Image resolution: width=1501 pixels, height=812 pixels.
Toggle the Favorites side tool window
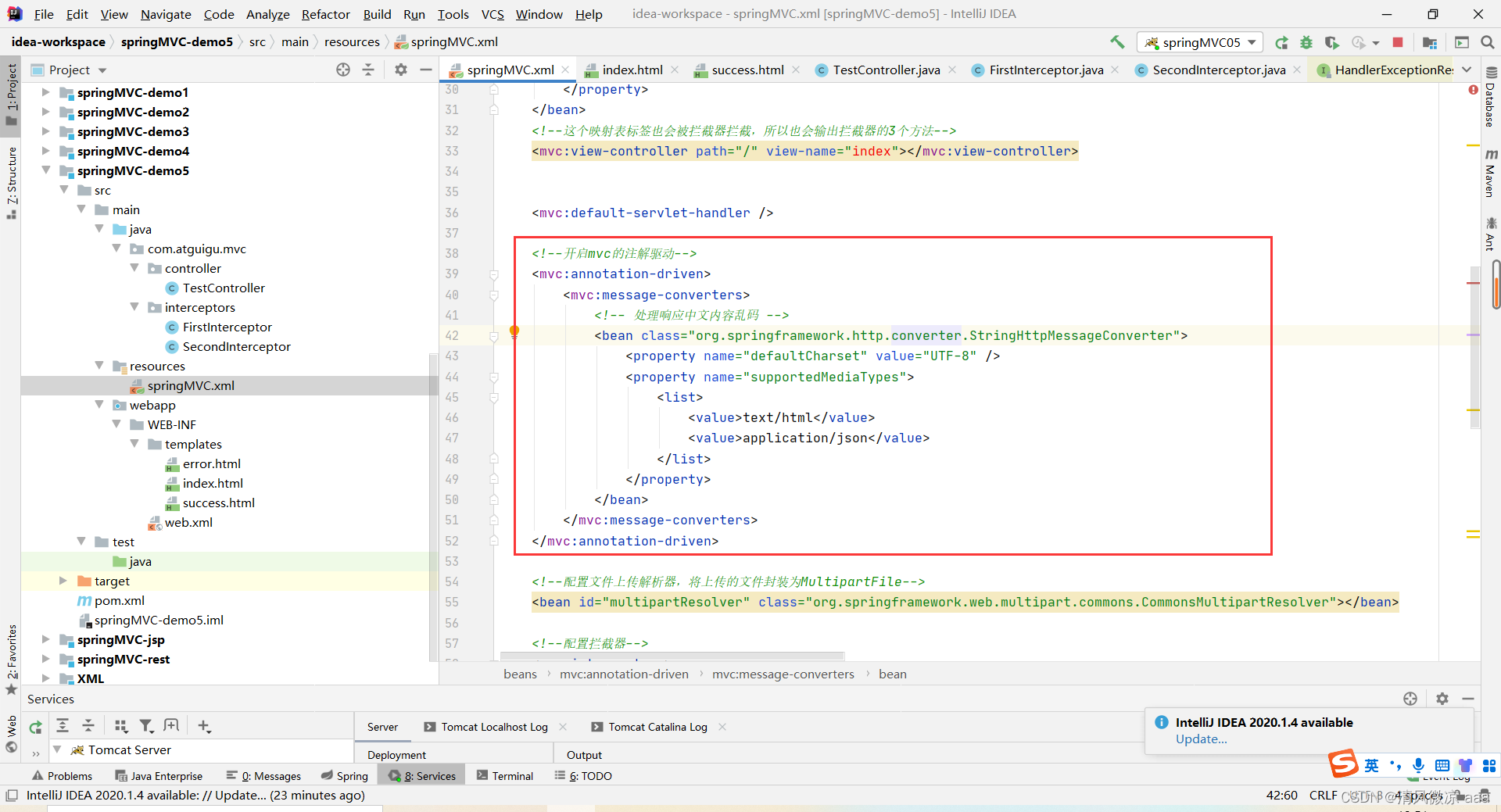12,658
